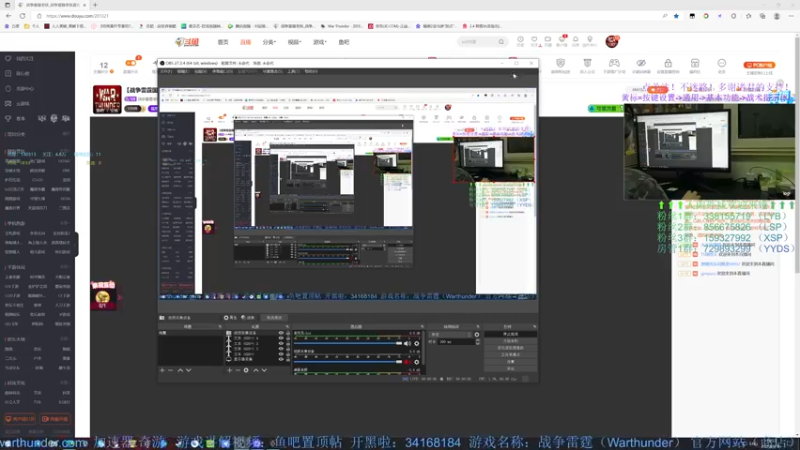Open Douyu notifications bell icon
Image resolution: width=800 pixels, height=450 pixels.
pos(576,39)
